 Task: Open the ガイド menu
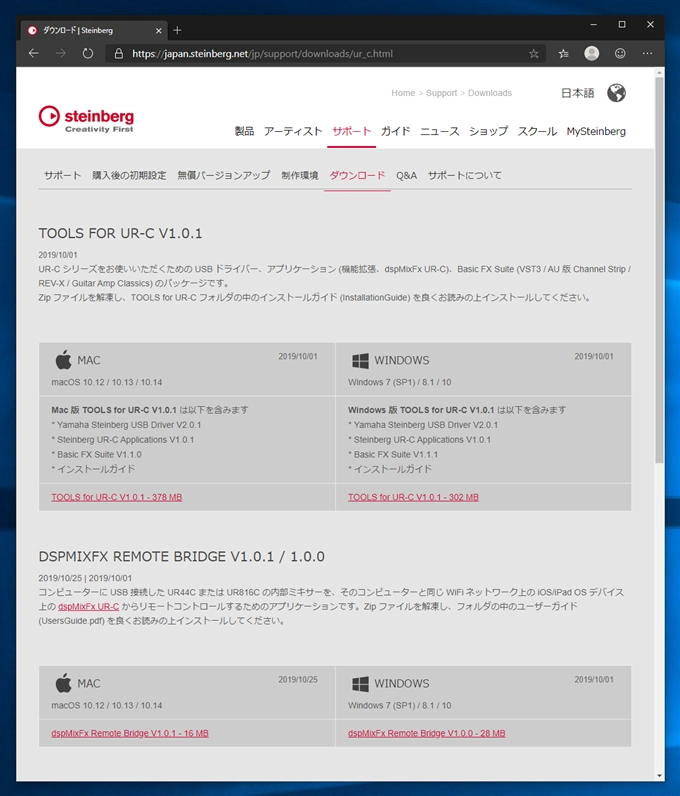396,131
